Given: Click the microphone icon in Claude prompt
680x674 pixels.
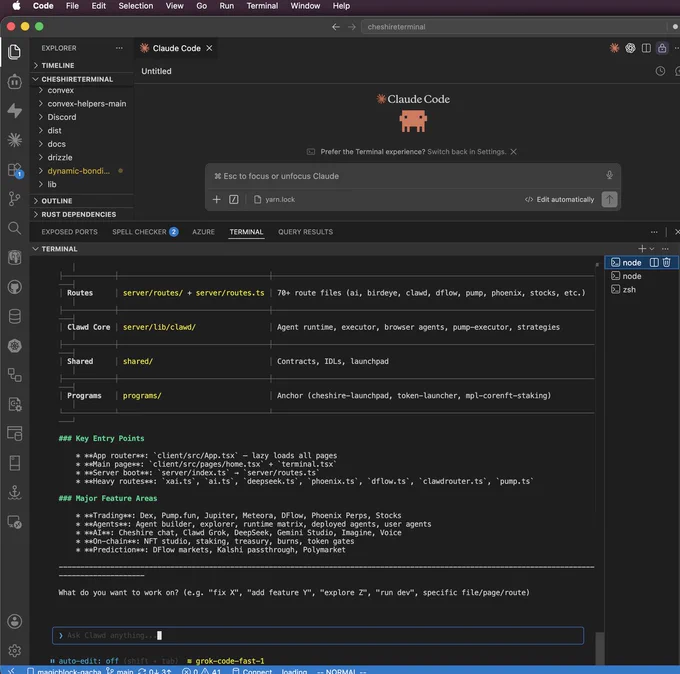Looking at the screenshot, I should tap(609, 175).
